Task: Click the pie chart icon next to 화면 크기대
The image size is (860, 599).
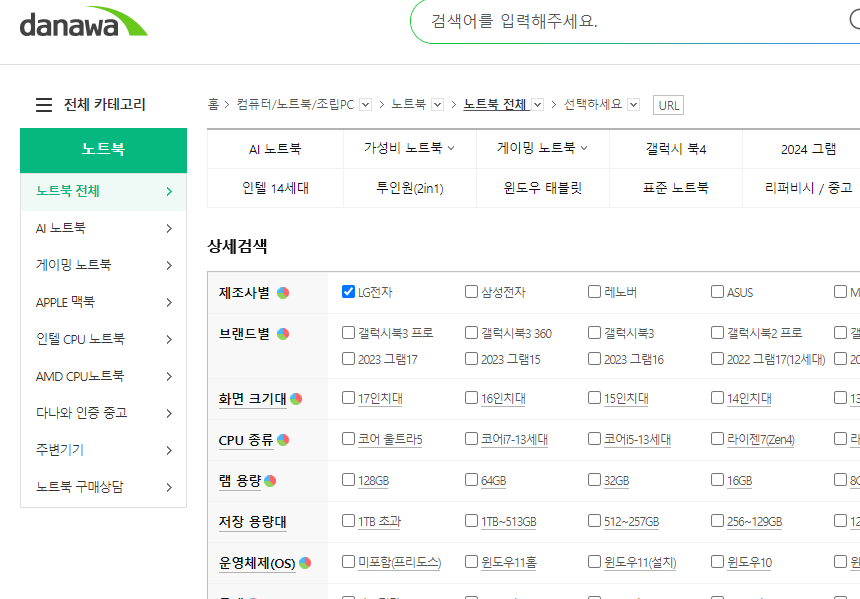Action: (x=296, y=399)
